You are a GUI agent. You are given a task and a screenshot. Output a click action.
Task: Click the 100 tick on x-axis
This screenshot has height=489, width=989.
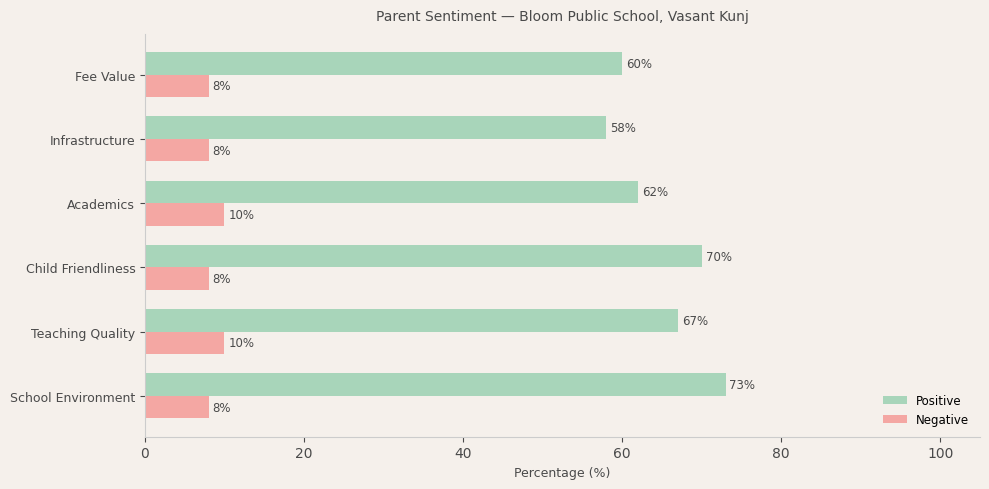(x=940, y=454)
